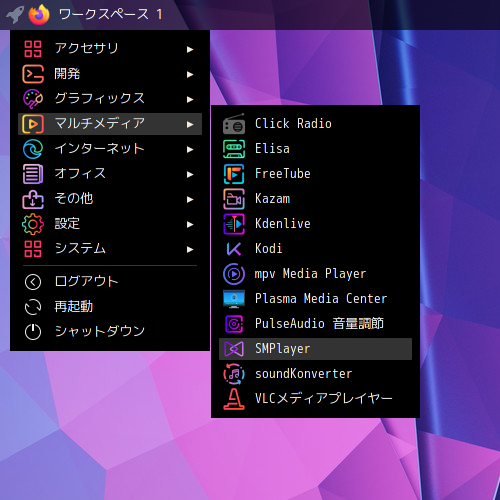Expand the インターネット submenu arrow
The width and height of the screenshot is (500, 500).
190,149
